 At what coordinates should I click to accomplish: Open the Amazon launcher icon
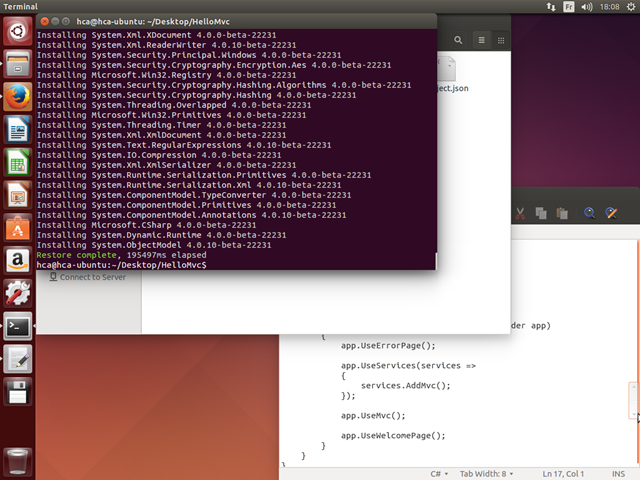pyautogui.click(x=18, y=260)
